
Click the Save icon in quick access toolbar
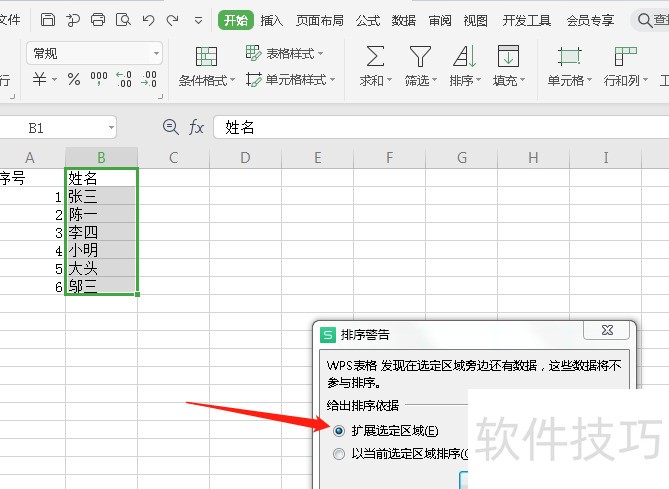(47, 20)
